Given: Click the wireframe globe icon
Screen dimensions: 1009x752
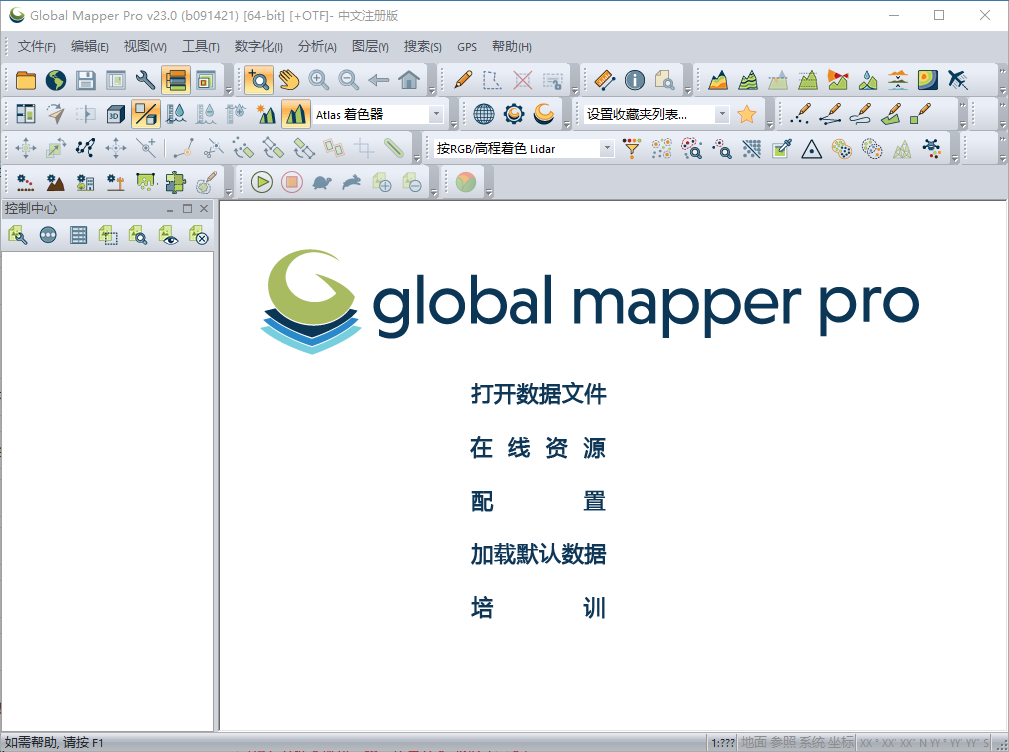Looking at the screenshot, I should click(x=484, y=115).
